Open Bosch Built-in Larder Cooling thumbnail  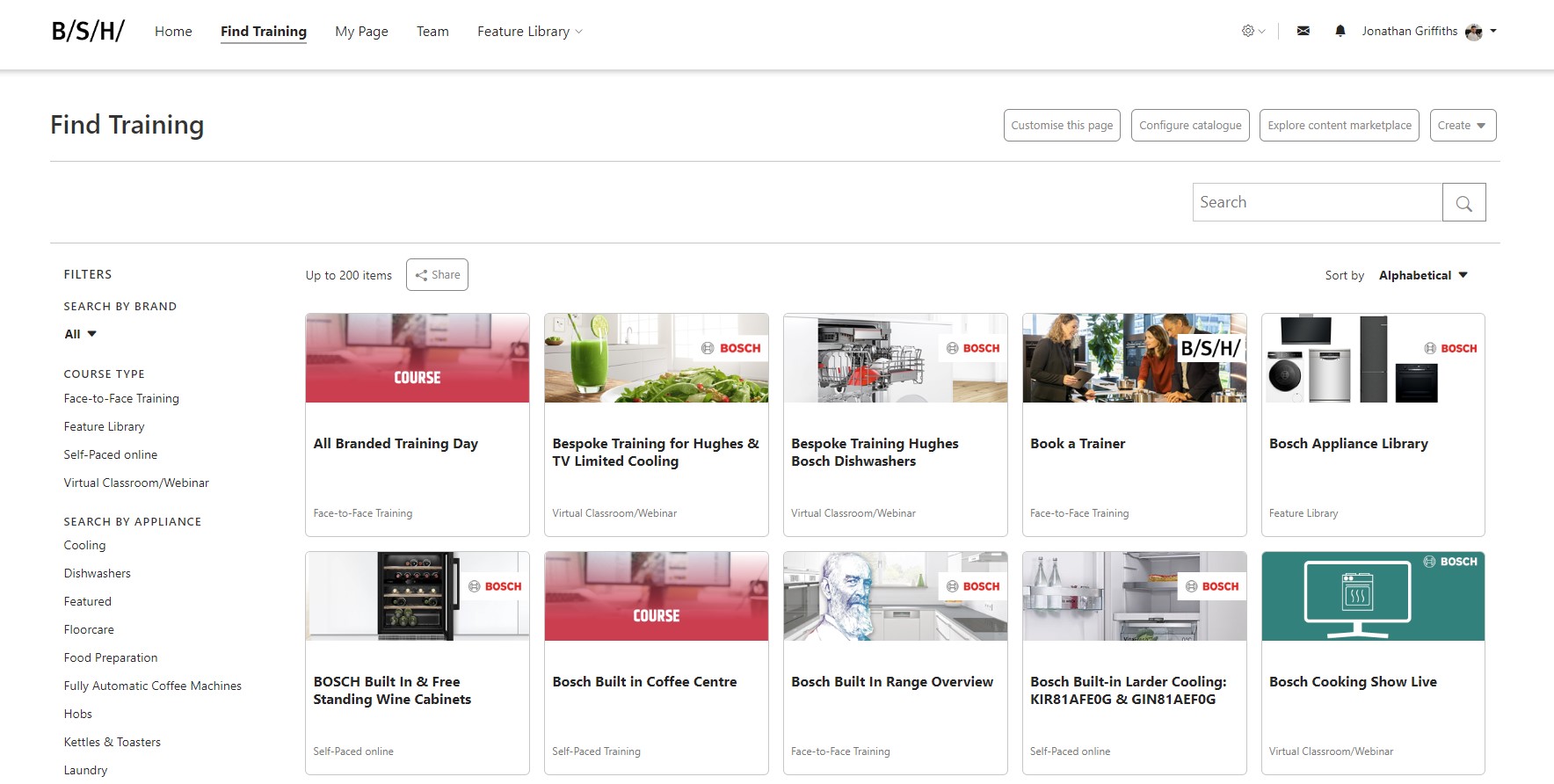(x=1135, y=596)
